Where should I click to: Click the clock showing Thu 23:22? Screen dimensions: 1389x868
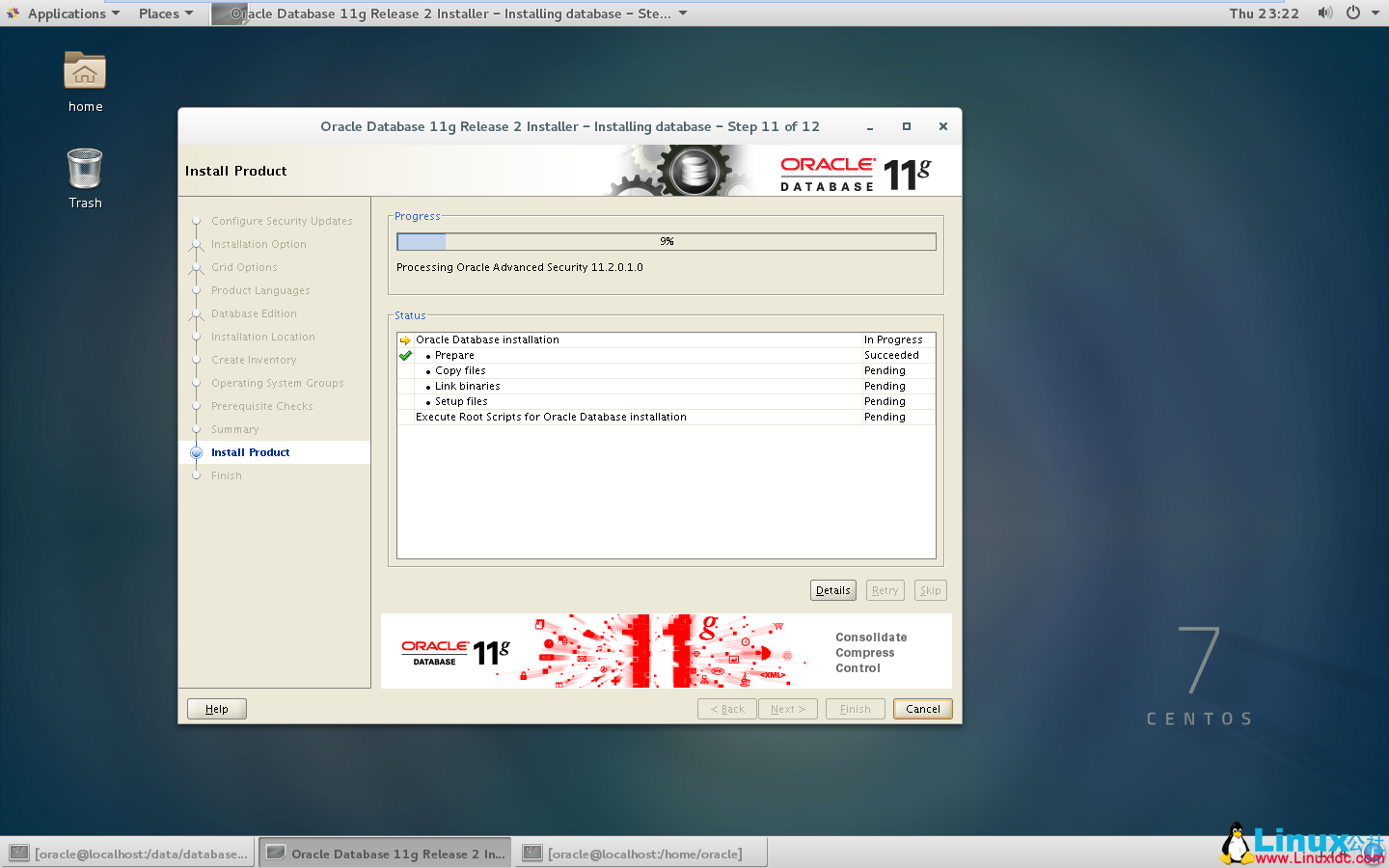coord(1264,14)
